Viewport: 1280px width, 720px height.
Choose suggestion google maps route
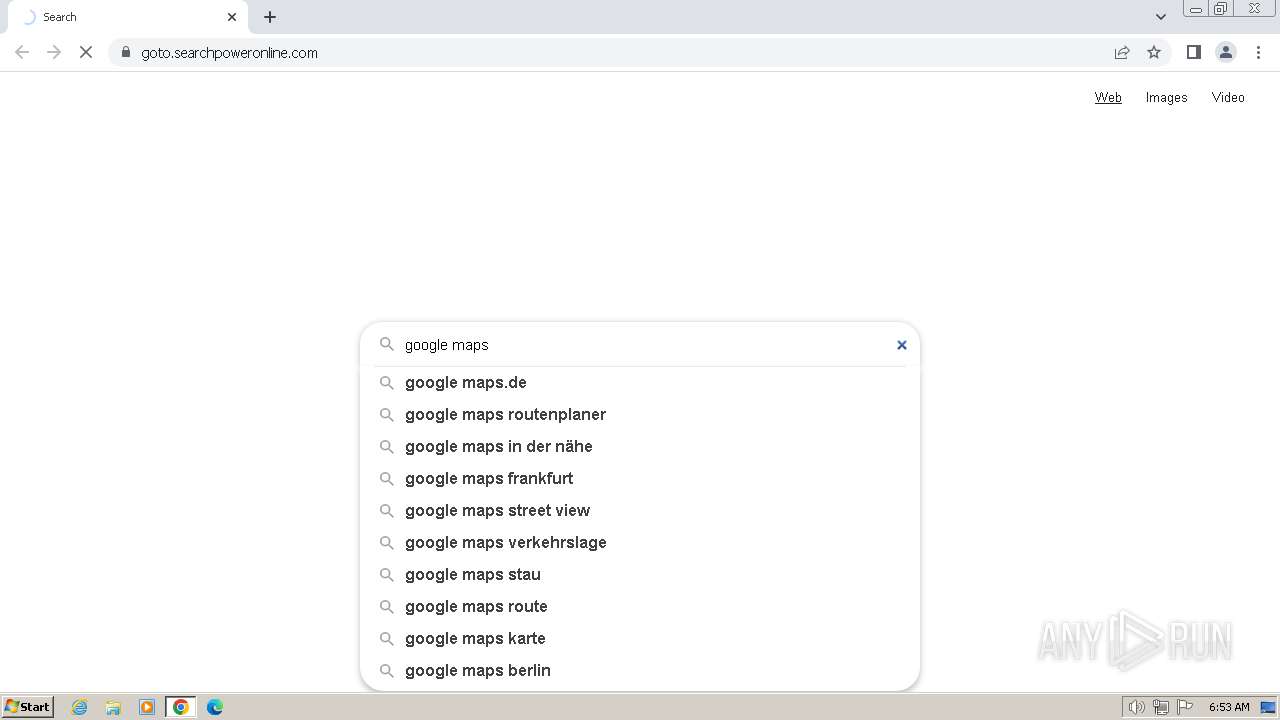[x=640, y=606]
